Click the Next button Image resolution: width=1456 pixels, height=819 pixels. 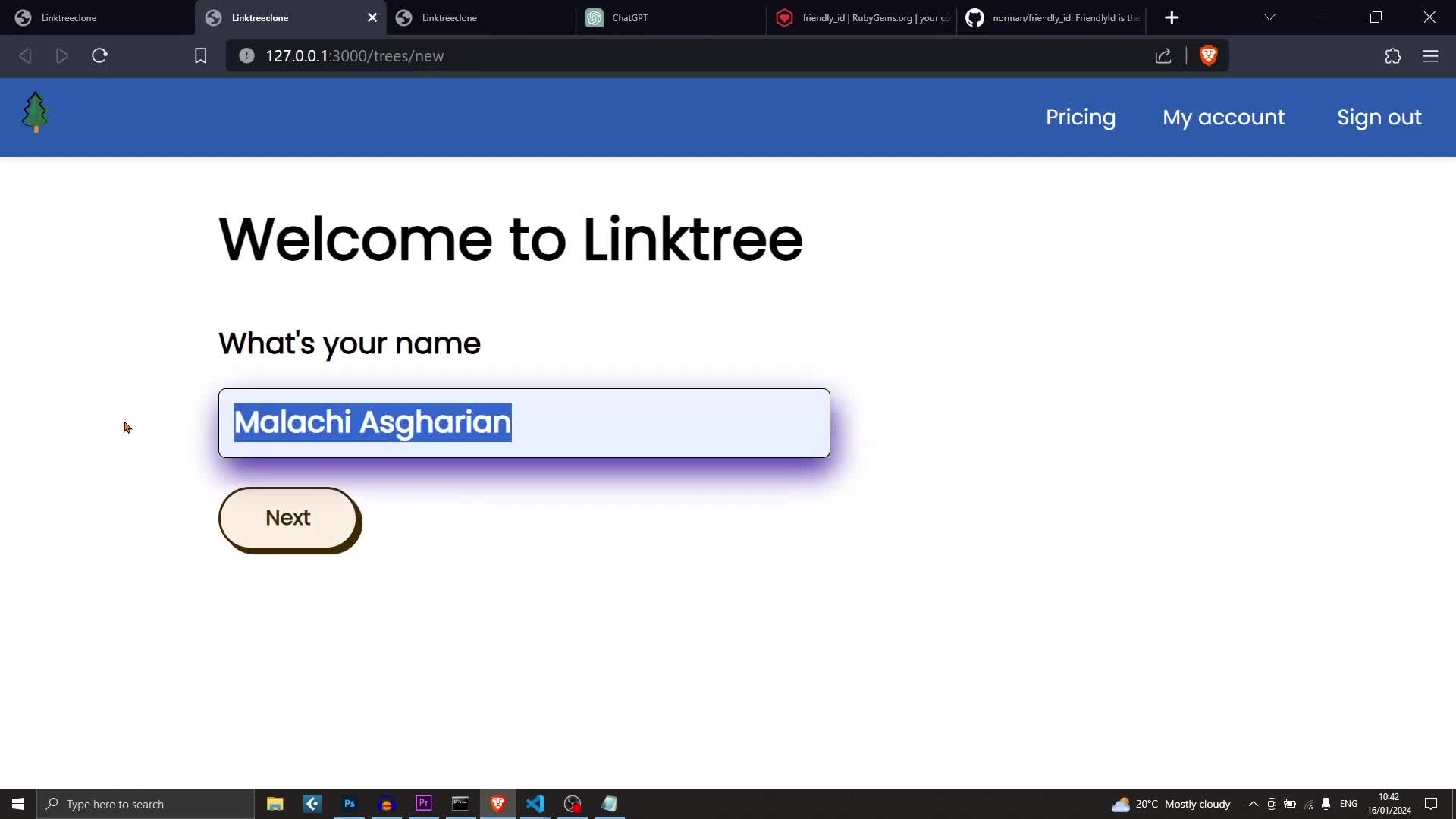point(288,518)
